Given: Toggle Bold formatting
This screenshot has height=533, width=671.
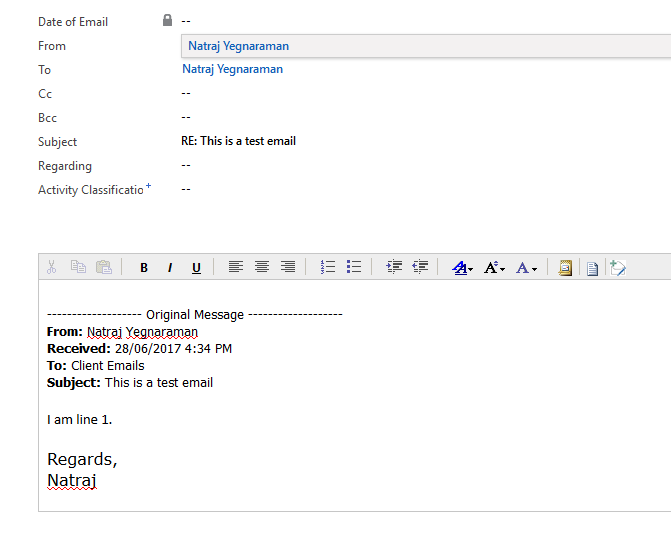Looking at the screenshot, I should pos(144,268).
